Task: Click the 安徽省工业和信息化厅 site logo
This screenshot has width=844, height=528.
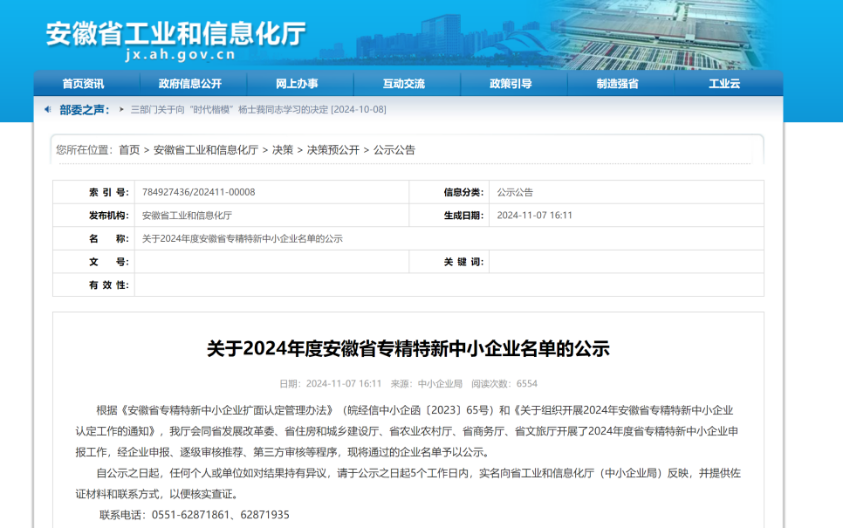Action: point(175,33)
